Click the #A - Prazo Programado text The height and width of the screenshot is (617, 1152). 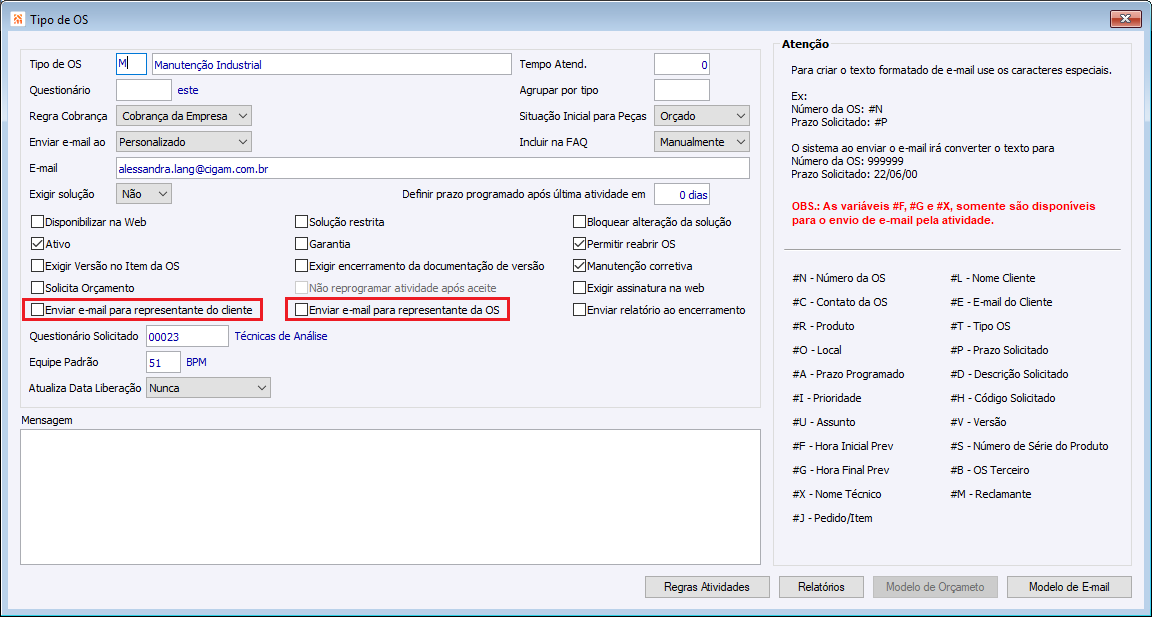click(848, 374)
